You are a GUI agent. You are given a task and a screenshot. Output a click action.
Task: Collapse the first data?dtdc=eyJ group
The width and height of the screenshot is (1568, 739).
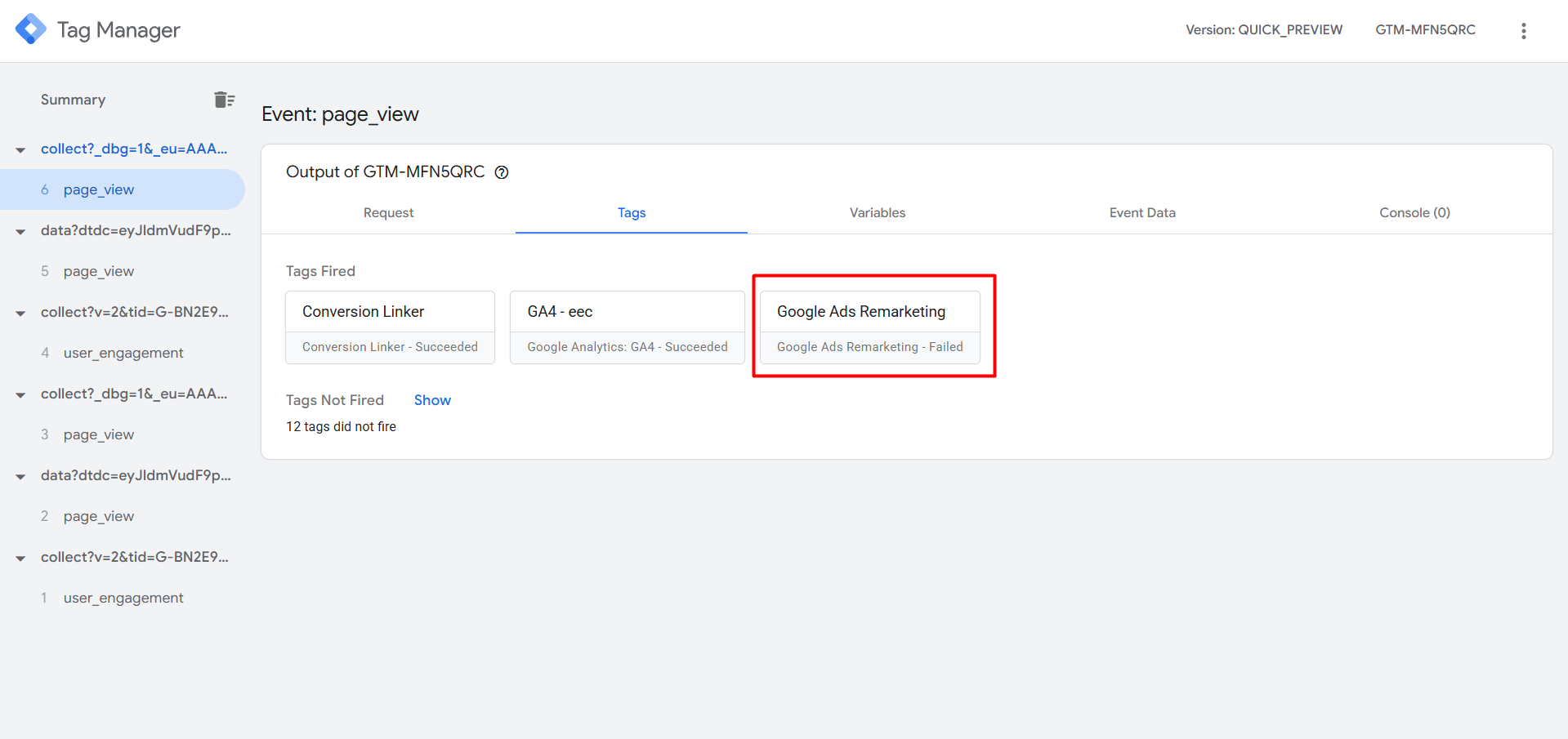click(x=20, y=231)
